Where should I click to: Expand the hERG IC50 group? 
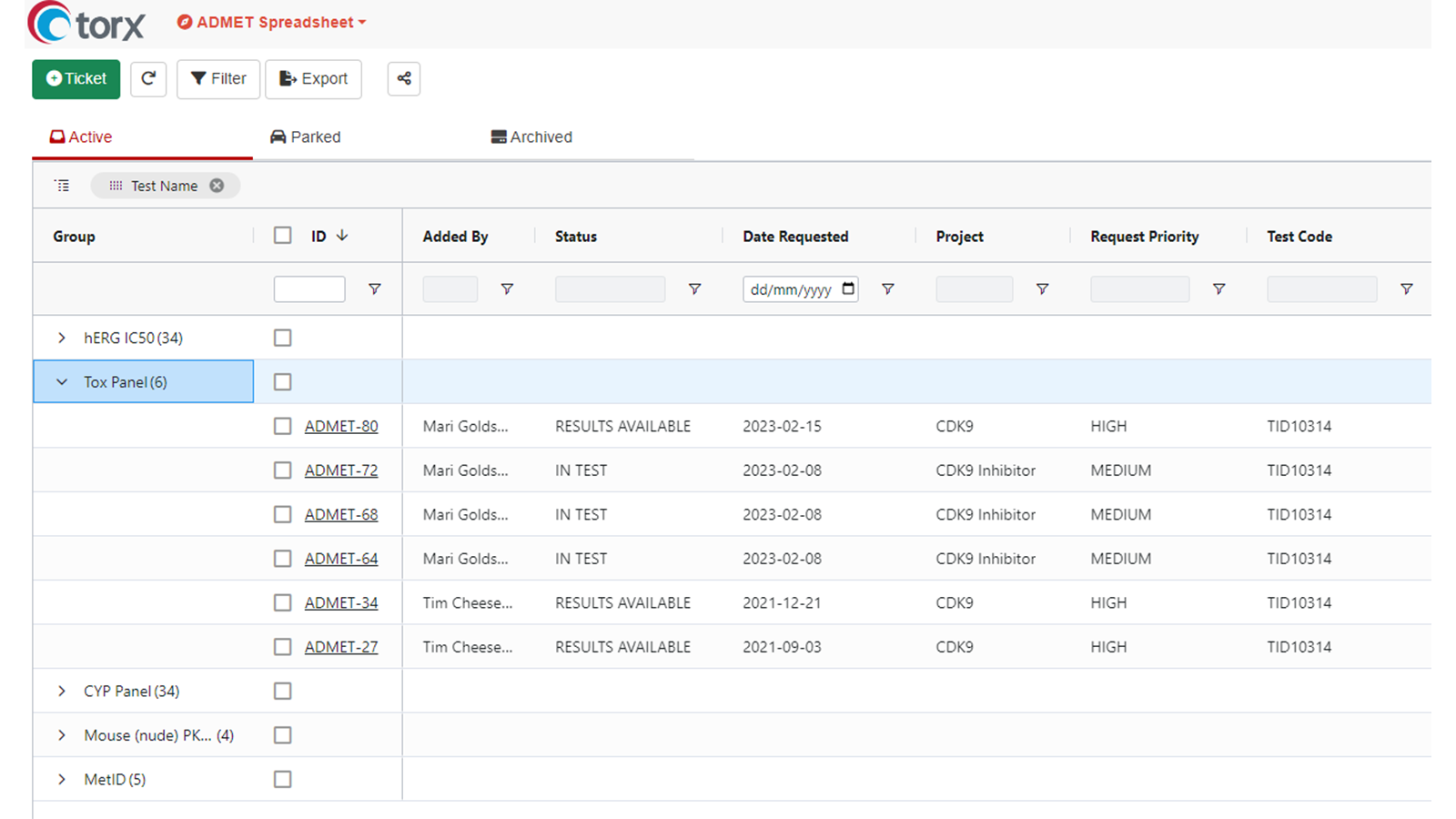pyautogui.click(x=62, y=338)
